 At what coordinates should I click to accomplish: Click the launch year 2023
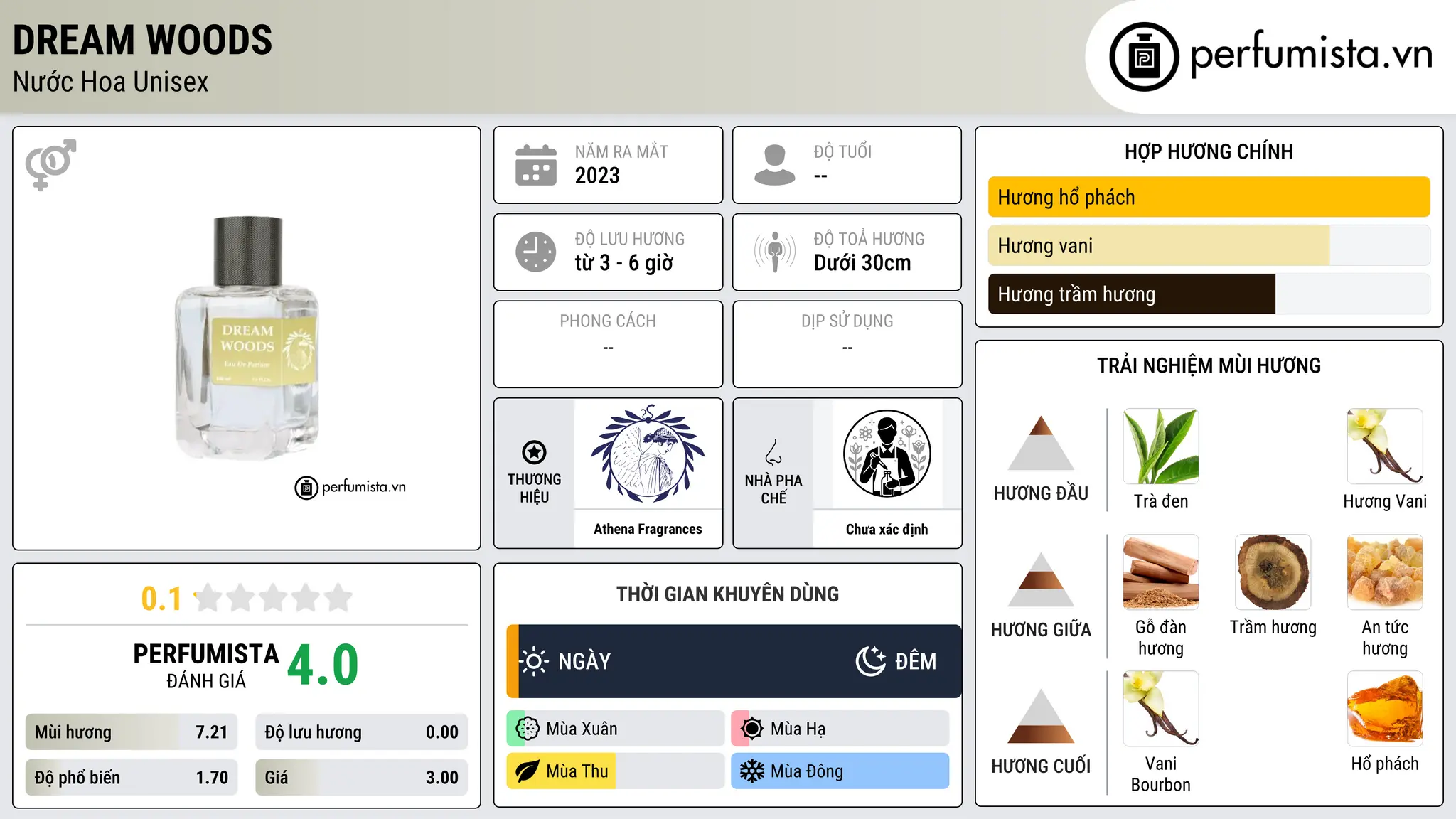pyautogui.click(x=597, y=176)
